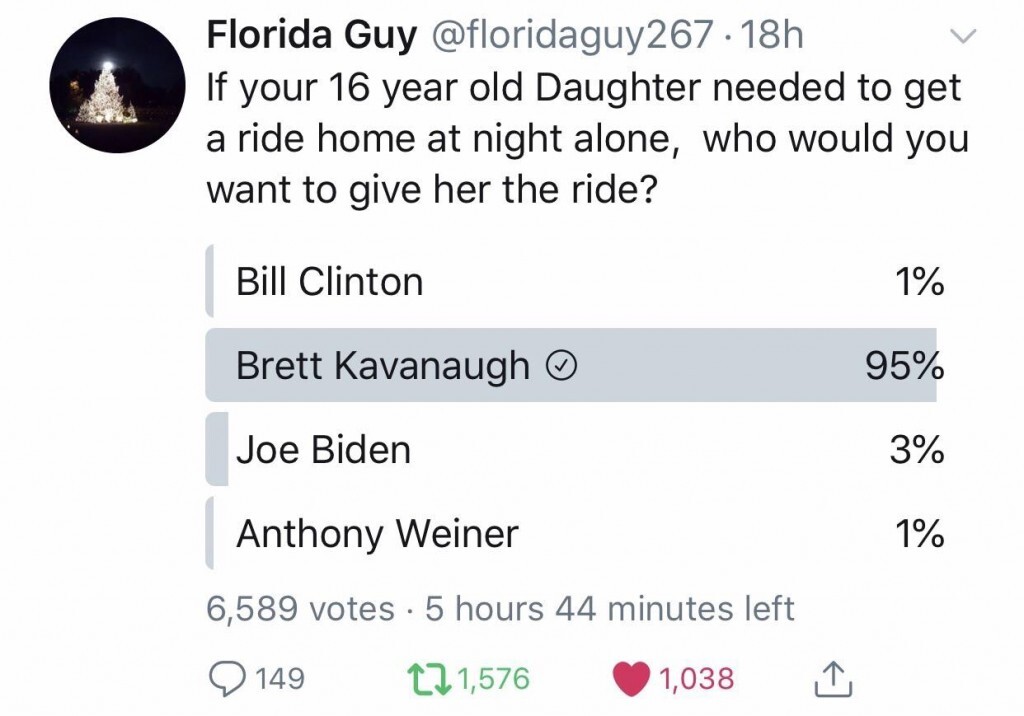Viewport: 1024px width, 716px height.
Task: Open the share tweet icon
Action: (x=831, y=681)
